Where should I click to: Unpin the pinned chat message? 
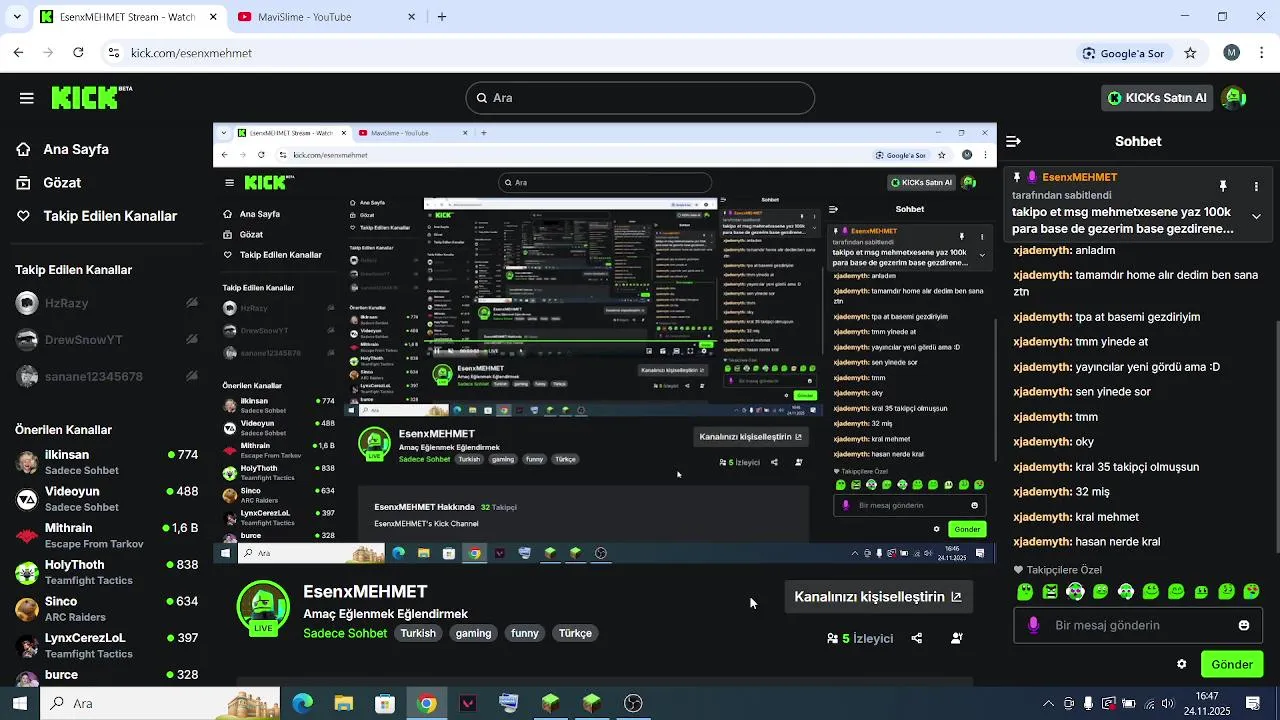1222,187
